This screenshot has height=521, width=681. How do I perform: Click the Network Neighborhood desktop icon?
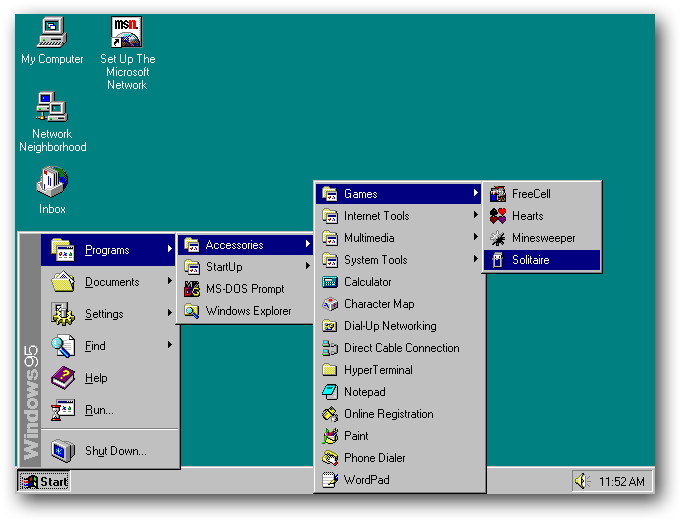tap(52, 108)
